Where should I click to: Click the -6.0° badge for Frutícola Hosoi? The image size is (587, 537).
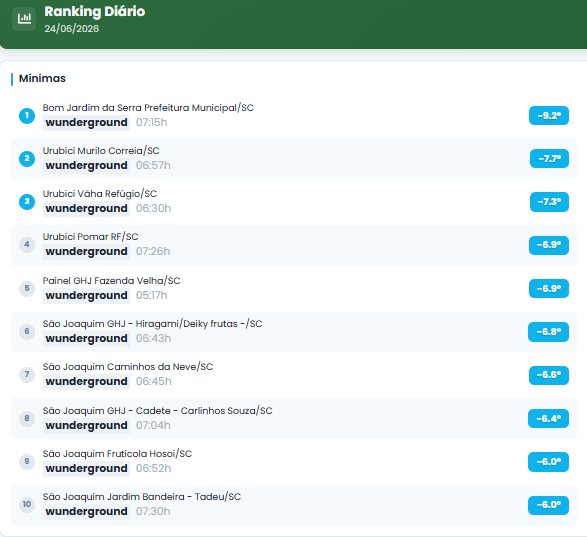coord(548,462)
